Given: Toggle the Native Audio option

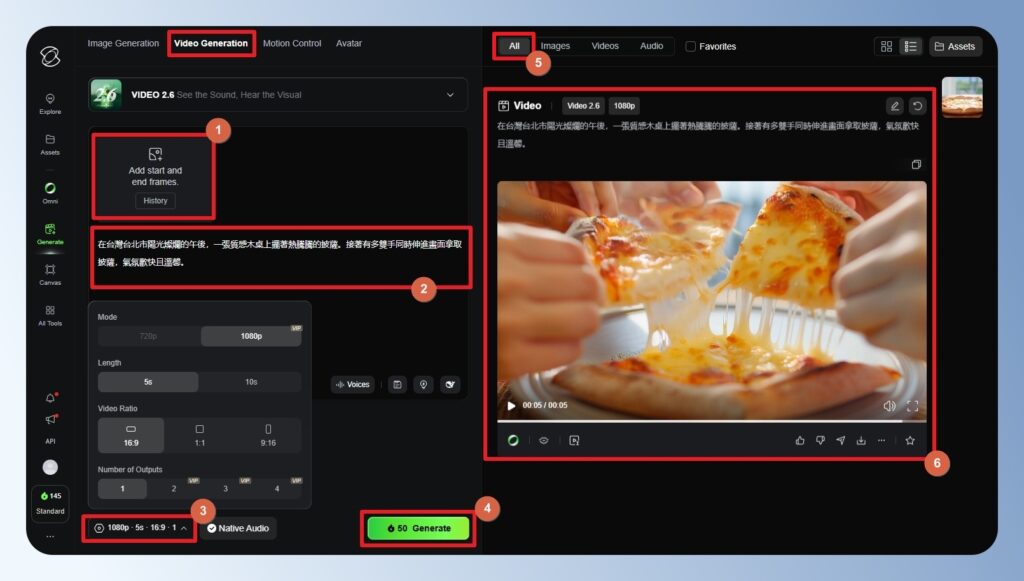Looking at the screenshot, I should 238,528.
